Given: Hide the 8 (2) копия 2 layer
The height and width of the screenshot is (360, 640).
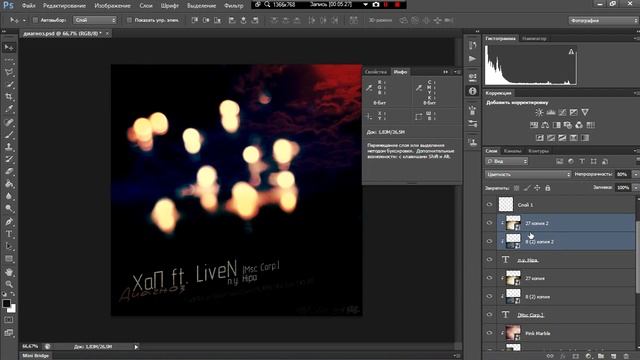Looking at the screenshot, I should (489, 241).
